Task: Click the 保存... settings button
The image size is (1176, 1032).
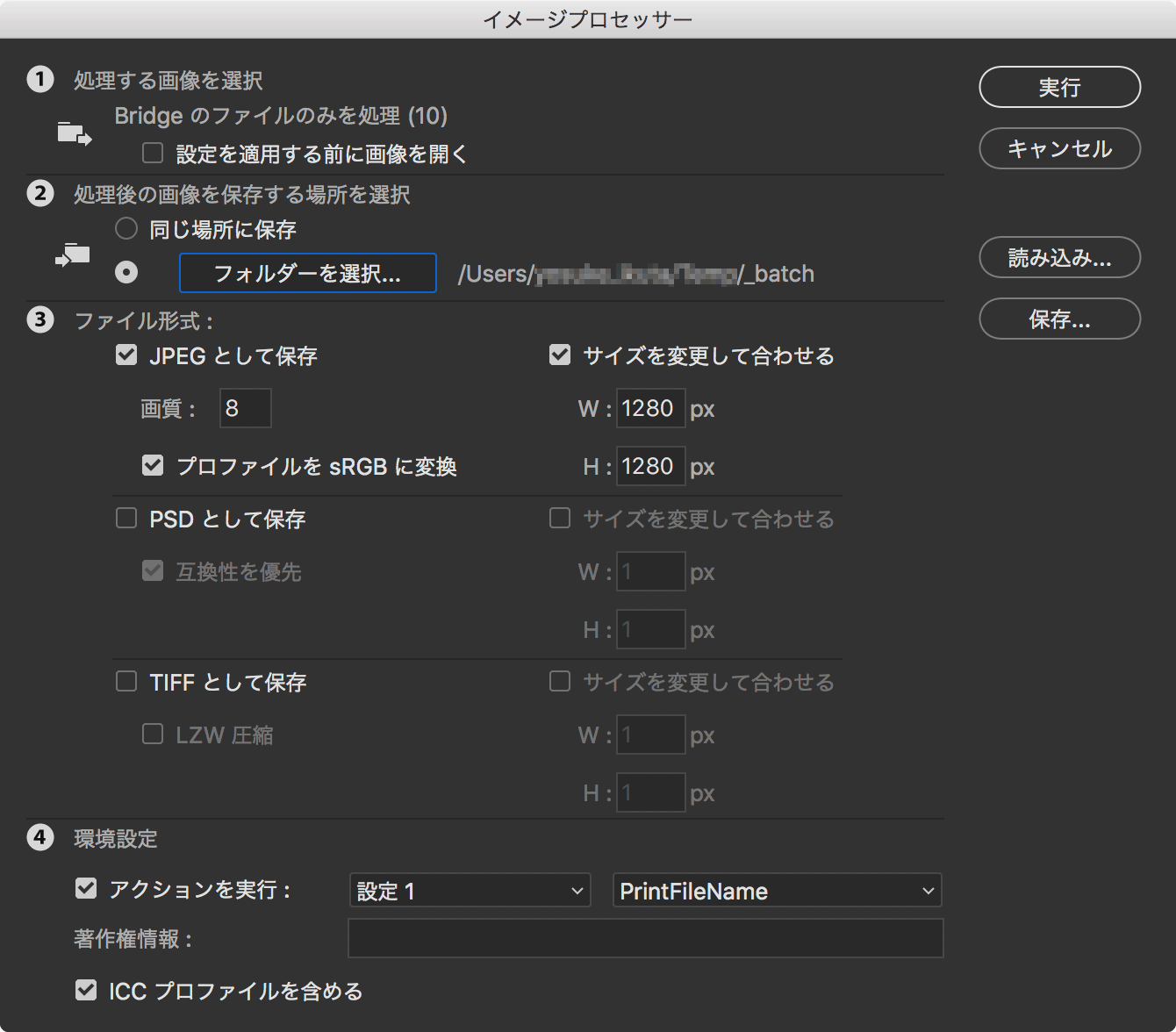Action: [x=1059, y=319]
